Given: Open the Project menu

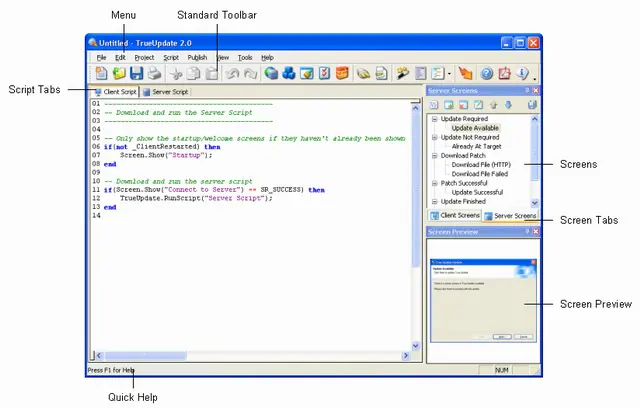Looking at the screenshot, I should pos(144,57).
